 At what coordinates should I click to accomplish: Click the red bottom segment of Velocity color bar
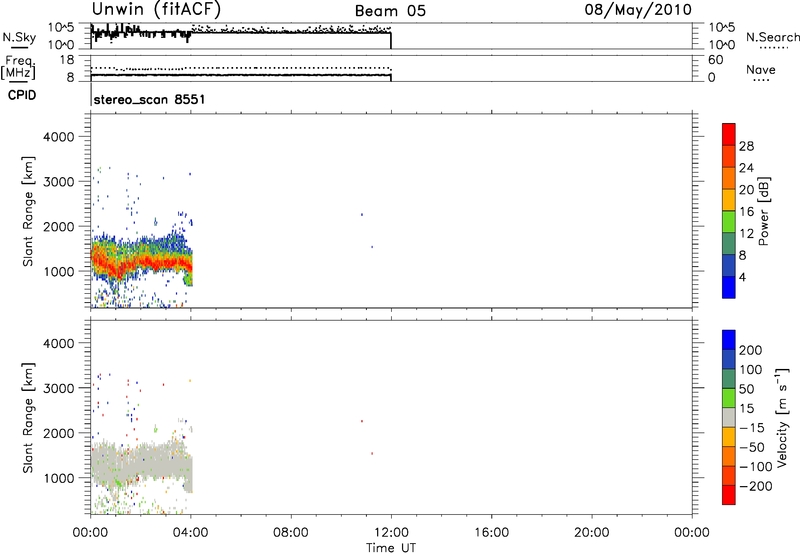point(729,495)
